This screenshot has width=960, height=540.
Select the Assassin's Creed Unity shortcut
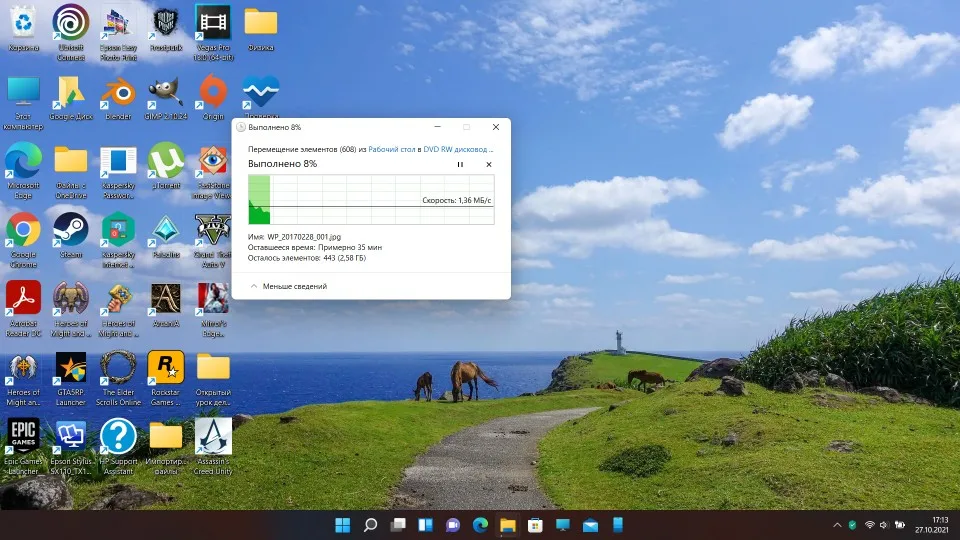212,447
